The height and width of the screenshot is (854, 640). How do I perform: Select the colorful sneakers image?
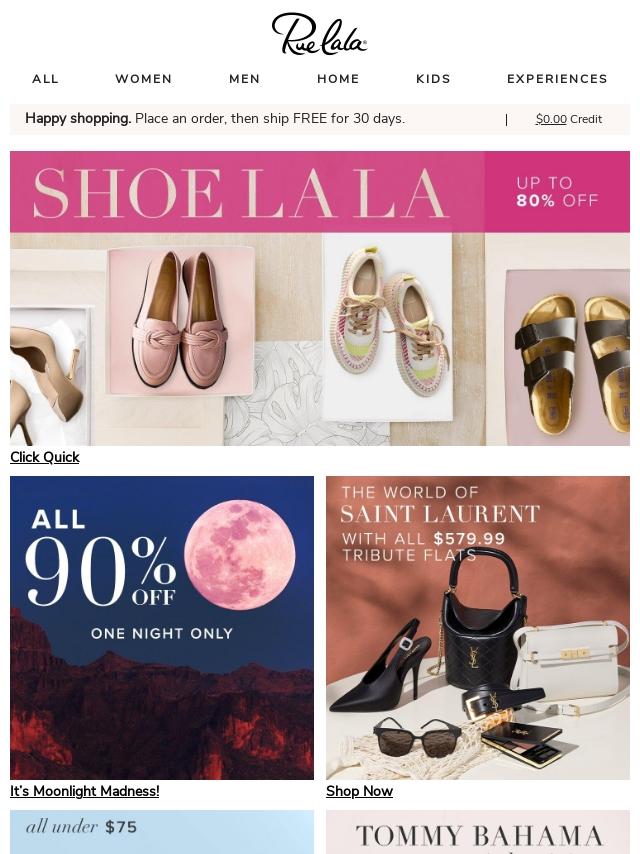387,327
